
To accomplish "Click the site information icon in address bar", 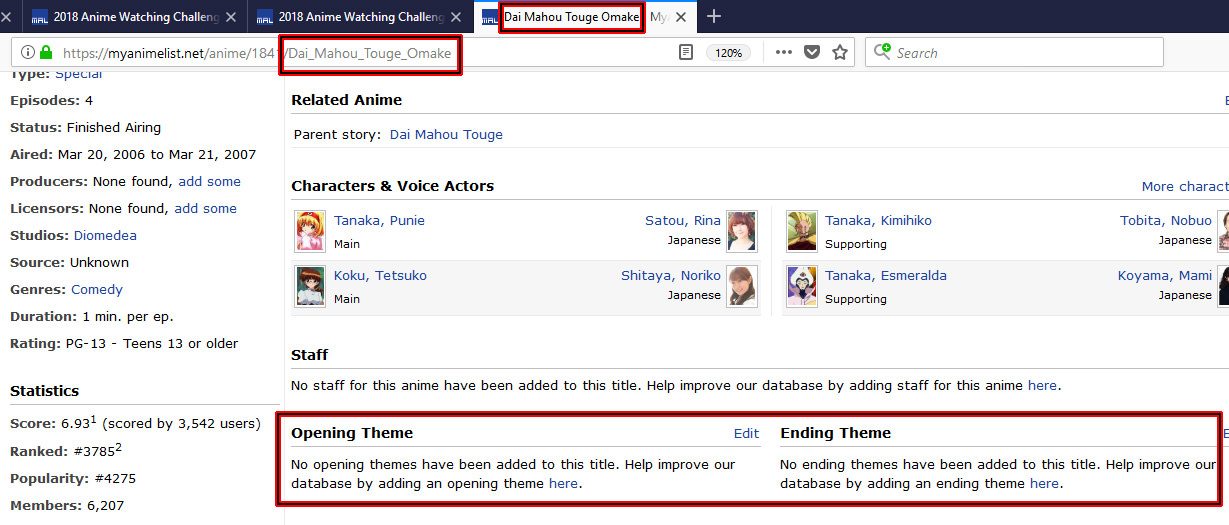I will (27, 53).
